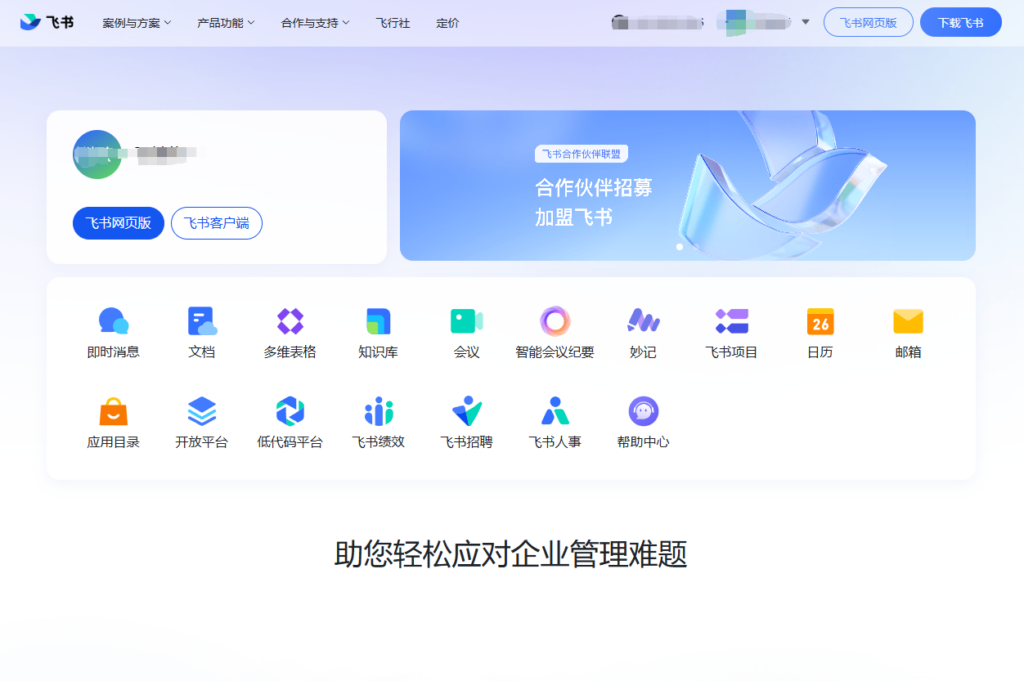Open 多维表格 (Base) from app grid
The image size is (1024, 681).
click(x=289, y=320)
